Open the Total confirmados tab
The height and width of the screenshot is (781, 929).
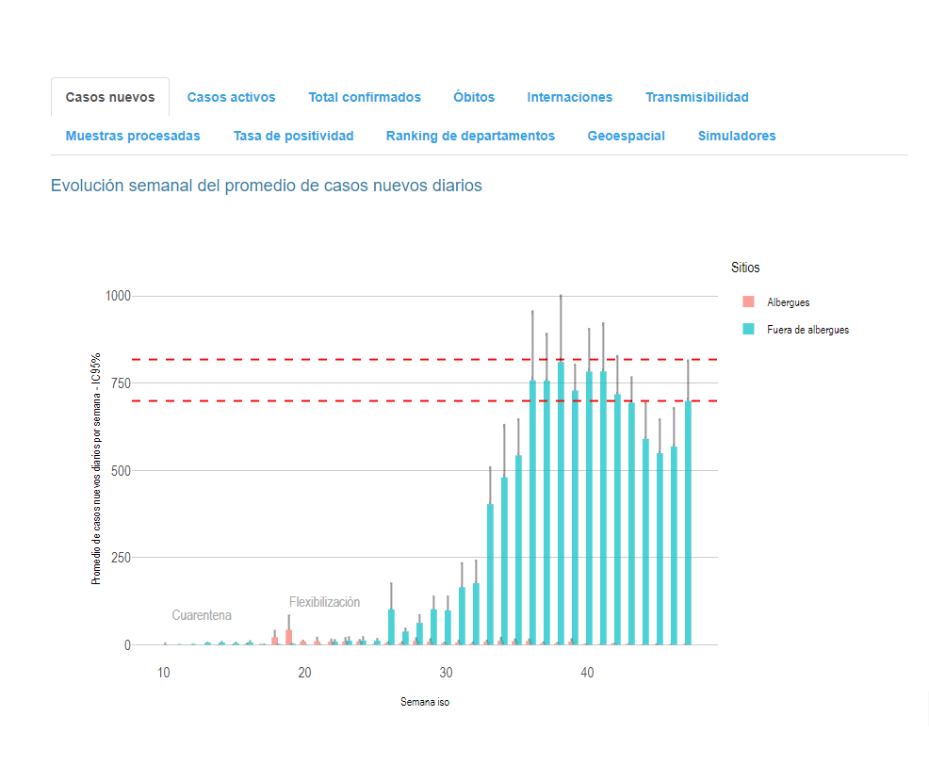[364, 97]
